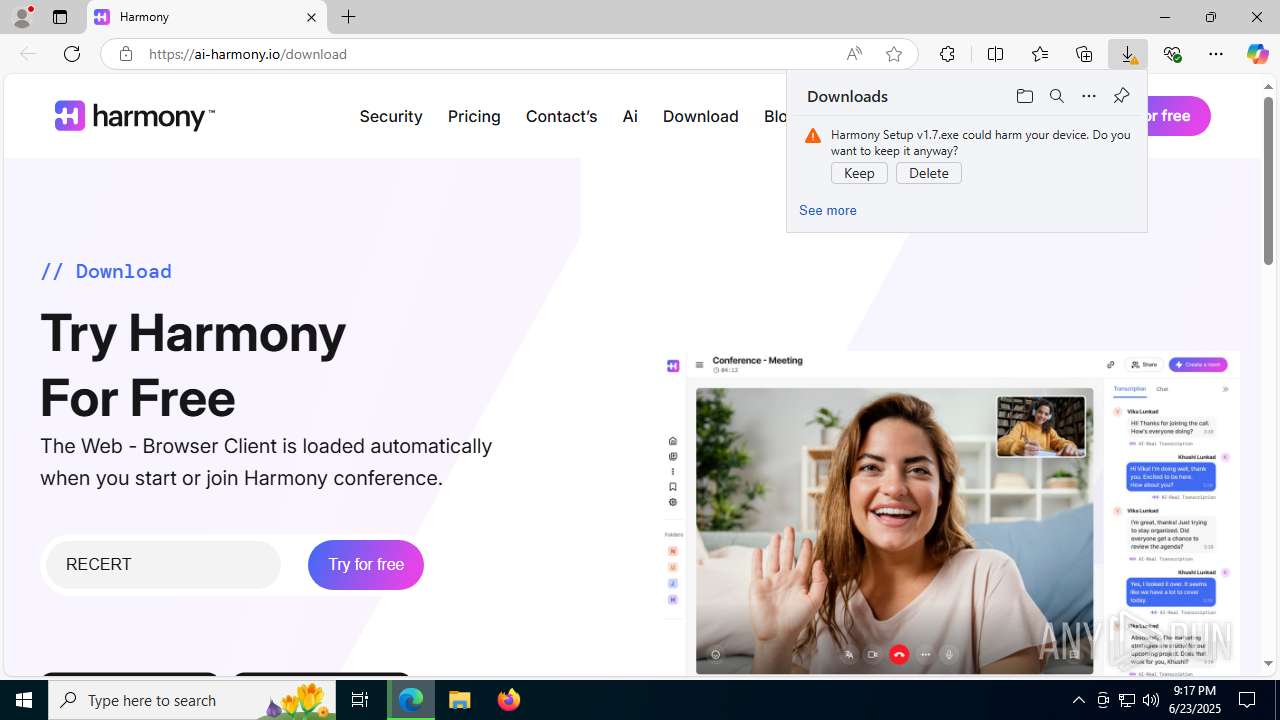Open Browser essentials icon
Screen dimensions: 1280x720
coord(1172,54)
